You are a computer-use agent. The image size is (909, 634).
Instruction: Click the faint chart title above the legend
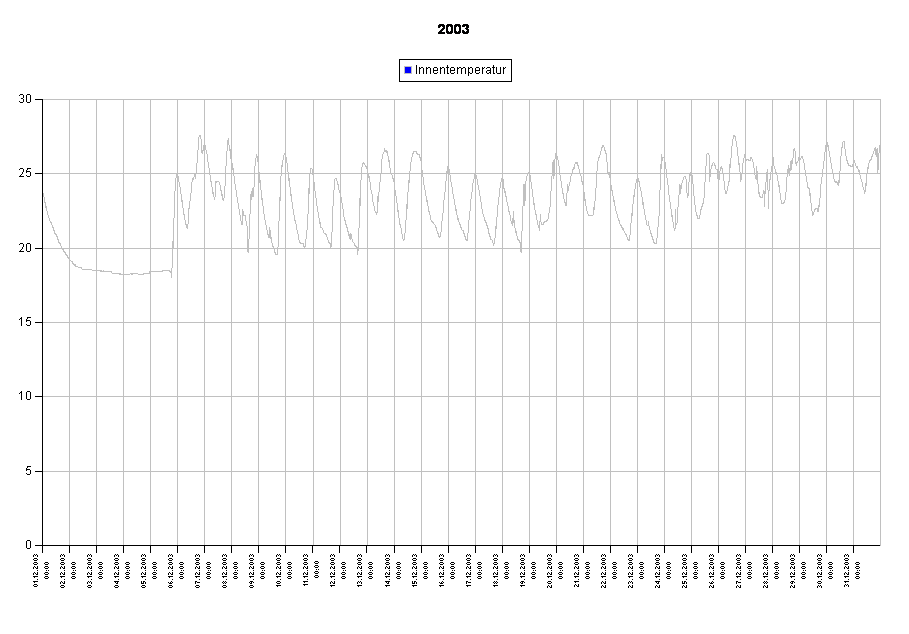pos(455,30)
